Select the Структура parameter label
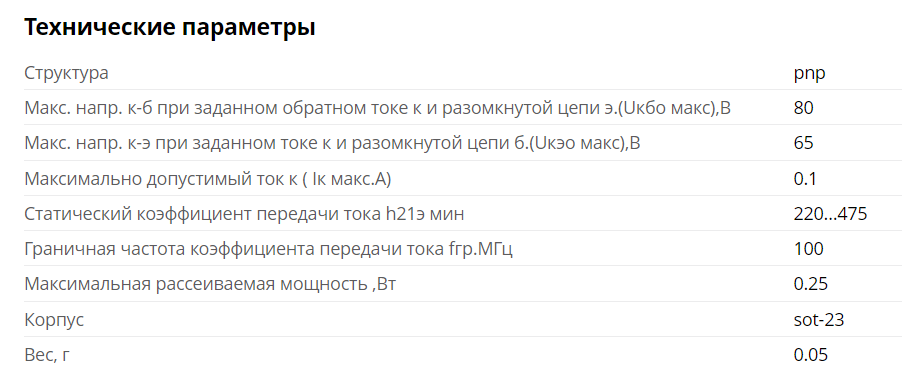Image resolution: width=902 pixels, height=384 pixels. (x=66, y=74)
